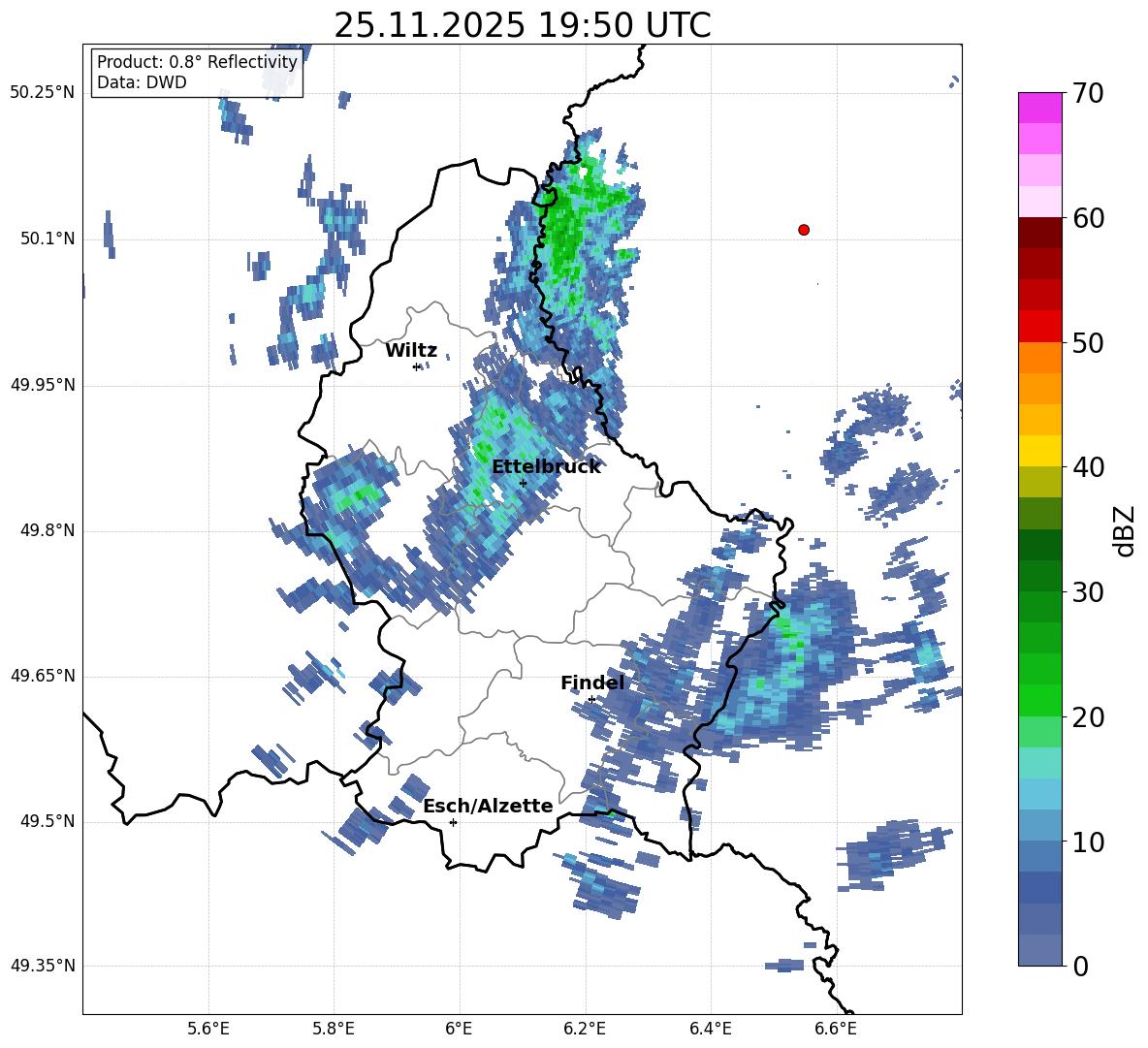
Task: Click the dBZ colorbar axis label
Action: click(1126, 530)
